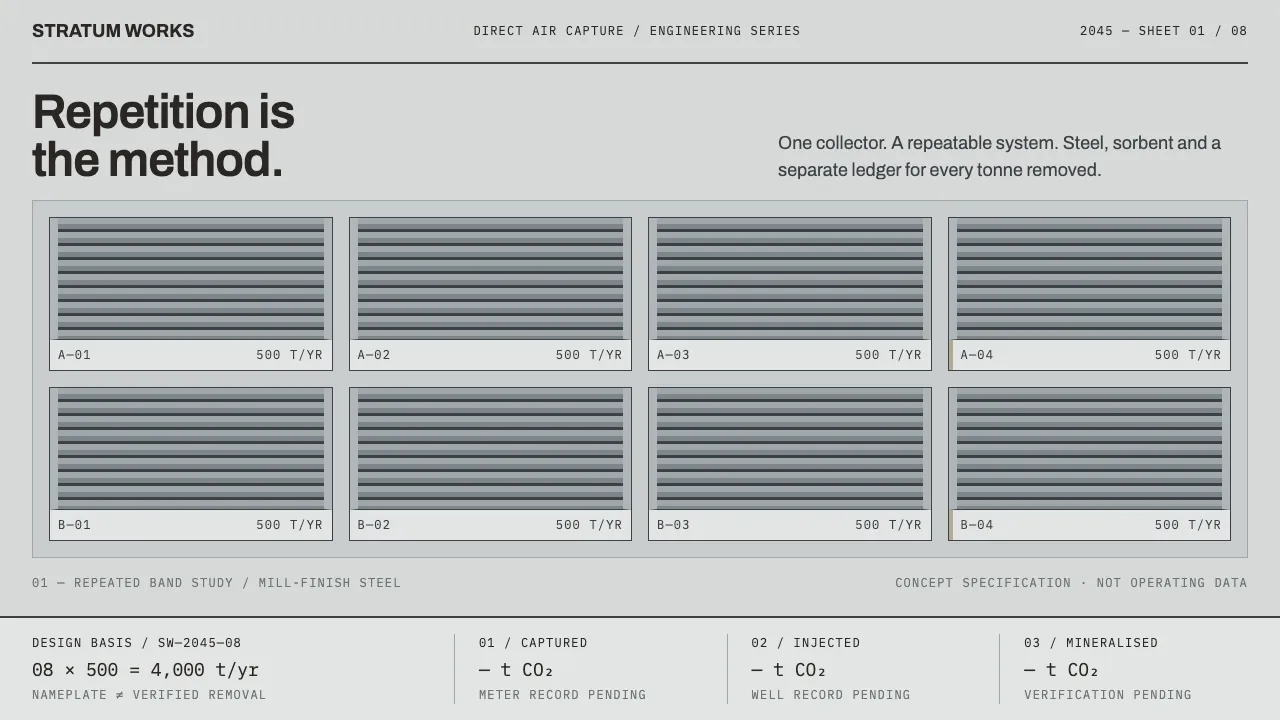Click the "DESIGN BASIS / SW-2045-08" label
The height and width of the screenshot is (720, 1280).
(x=136, y=643)
